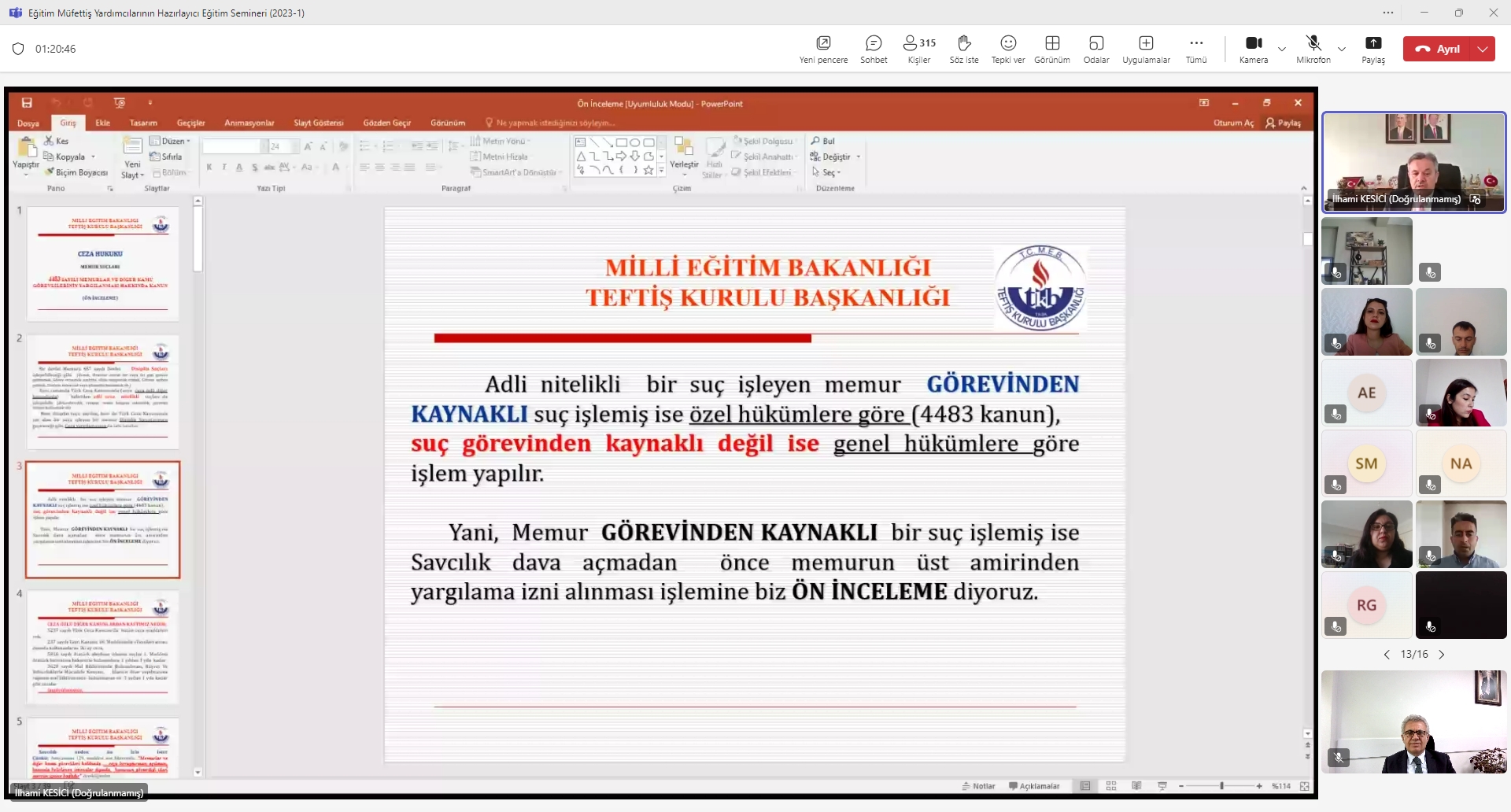Switch to reading view icon
Image resolution: width=1511 pixels, height=812 pixels.
[1136, 786]
